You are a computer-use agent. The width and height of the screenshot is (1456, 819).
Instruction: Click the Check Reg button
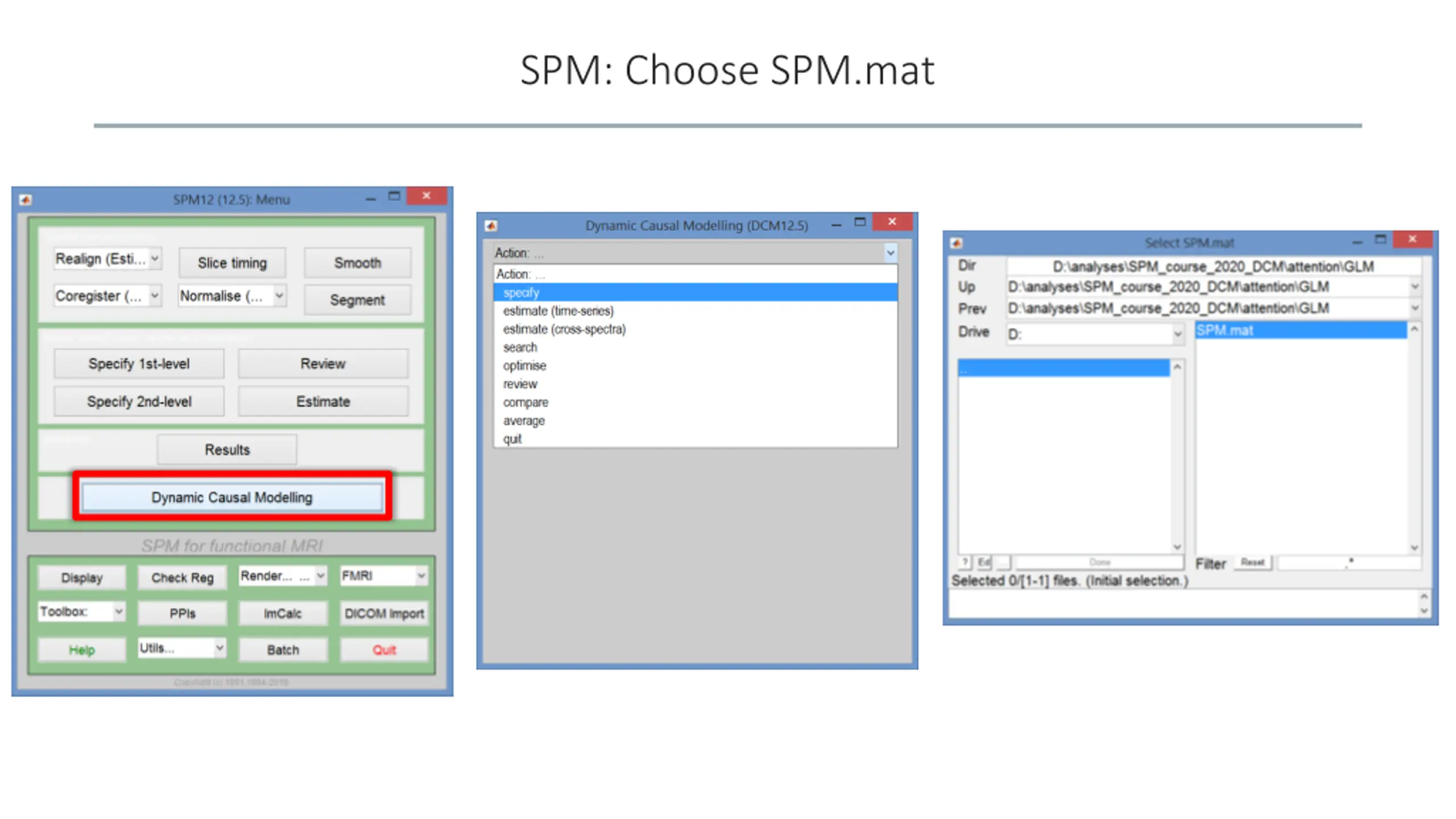tap(183, 577)
